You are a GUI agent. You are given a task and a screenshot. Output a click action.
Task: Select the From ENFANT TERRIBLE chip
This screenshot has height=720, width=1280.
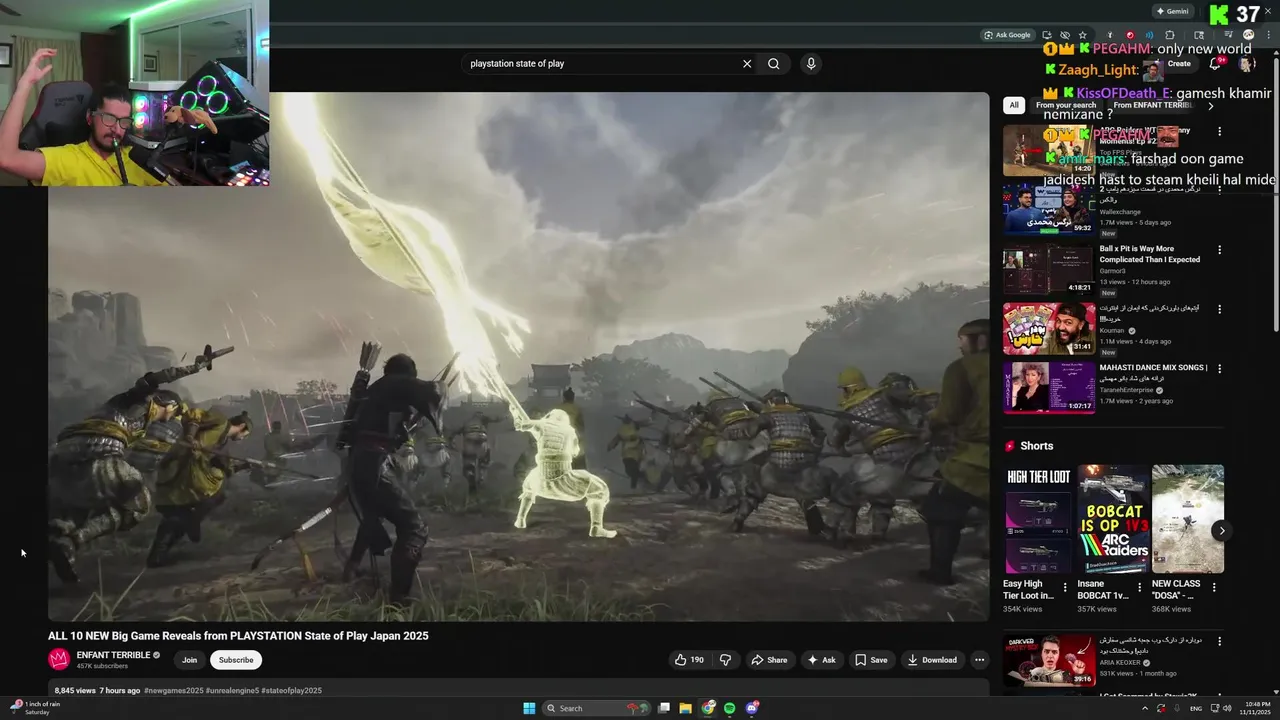coord(1152,105)
